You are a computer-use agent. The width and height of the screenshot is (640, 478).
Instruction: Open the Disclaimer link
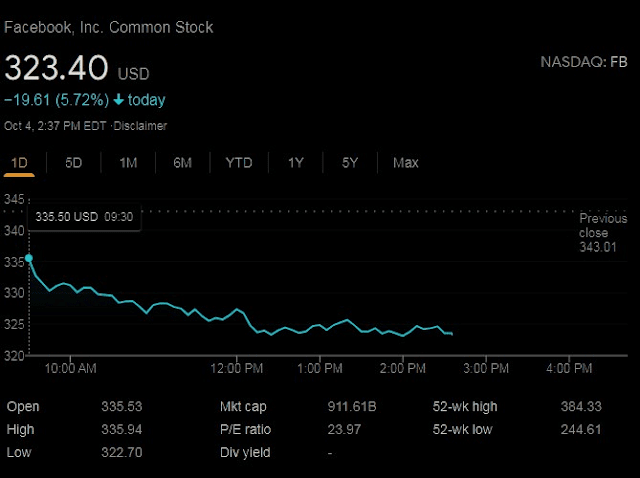point(141,126)
